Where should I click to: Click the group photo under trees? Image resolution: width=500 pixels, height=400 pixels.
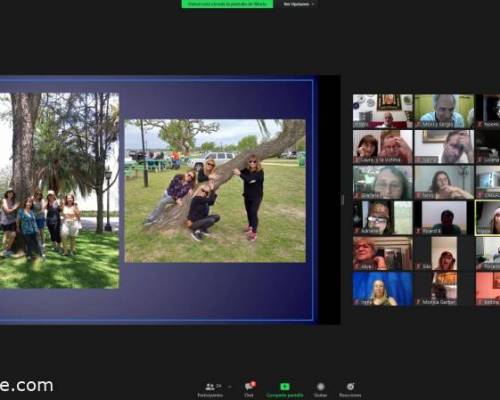click(x=59, y=191)
